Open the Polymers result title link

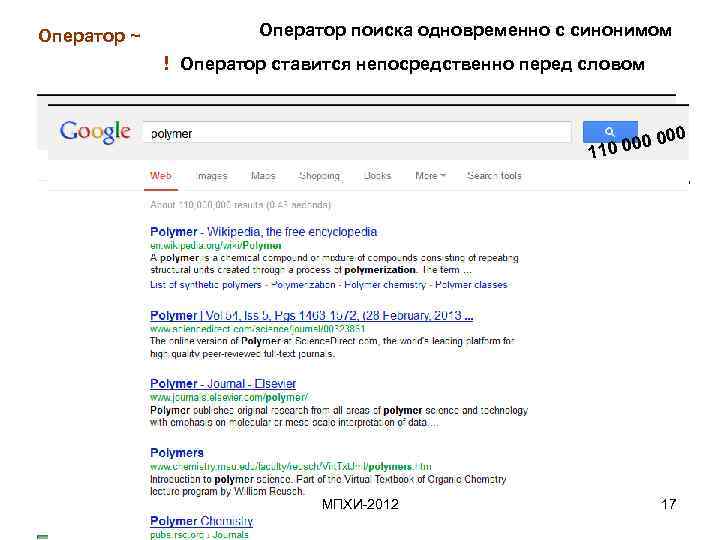177,453
